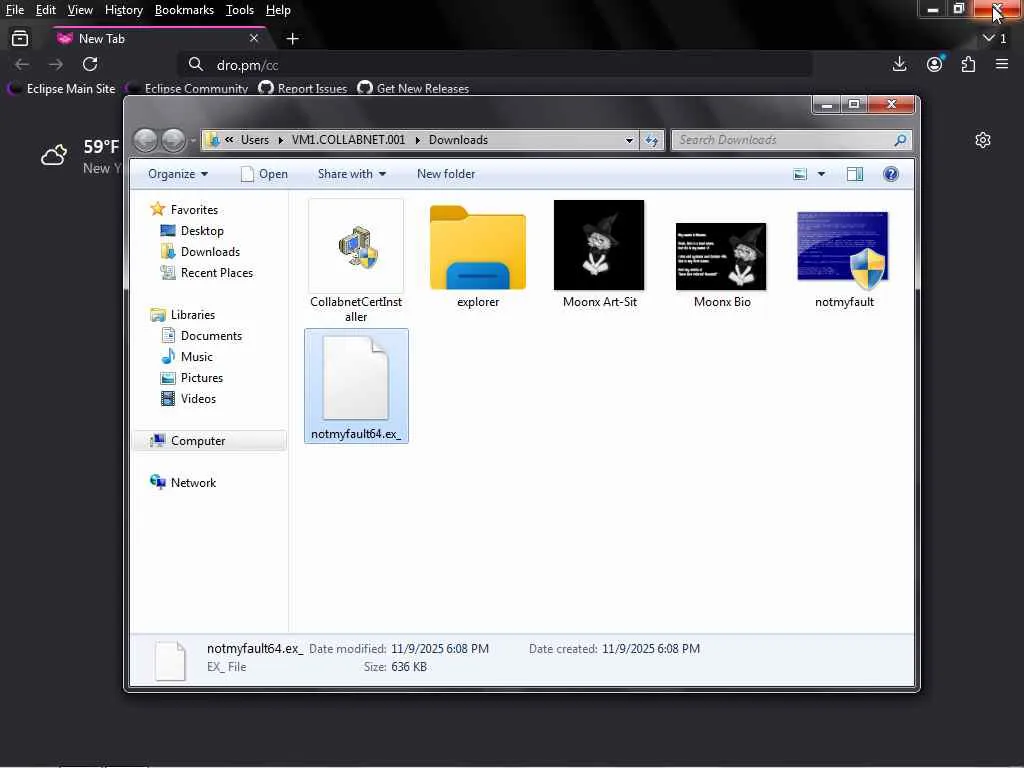Select Favorites in navigation pane
Viewport: 1024px width, 768px height.
[185, 210]
